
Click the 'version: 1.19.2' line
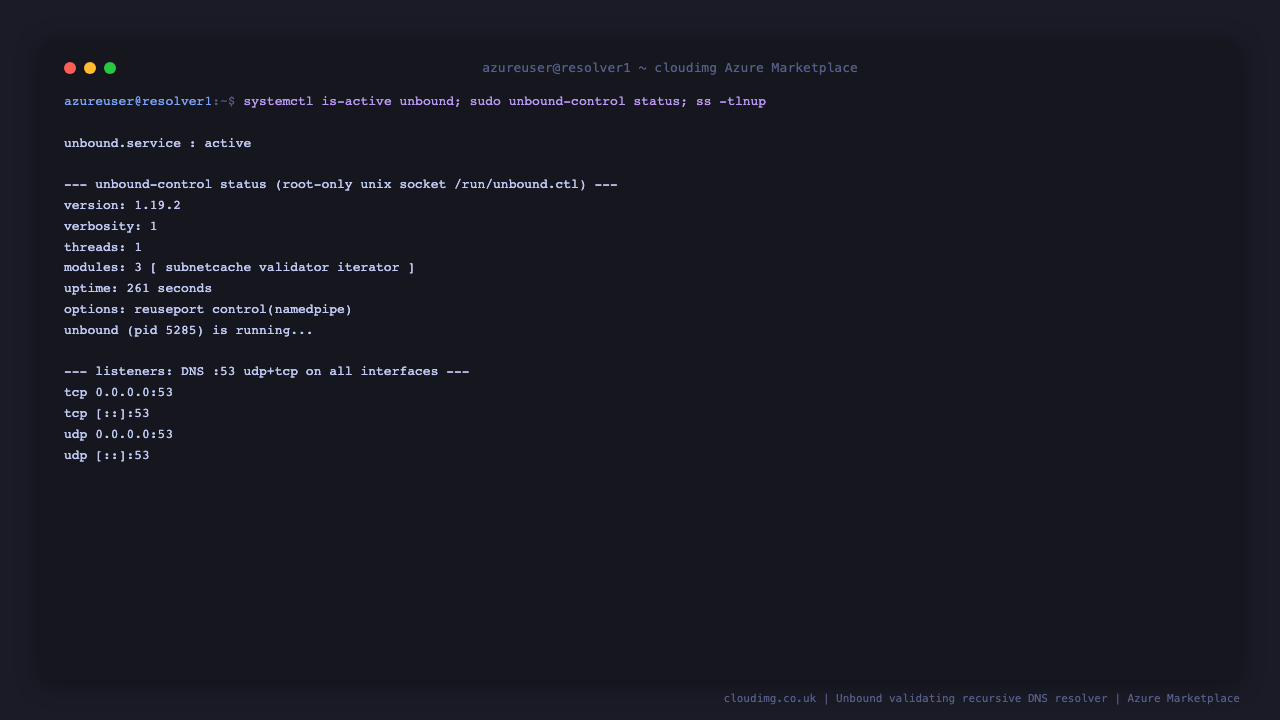pyautogui.click(x=122, y=205)
